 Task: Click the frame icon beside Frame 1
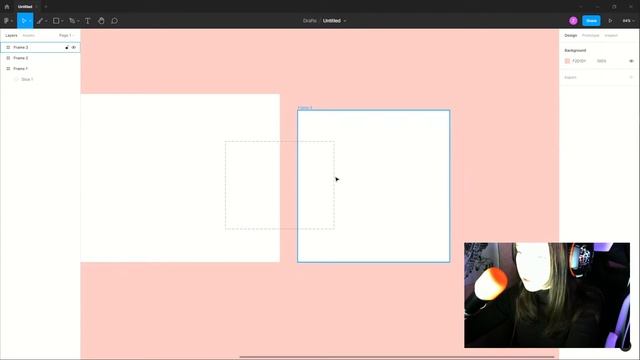pos(8,69)
